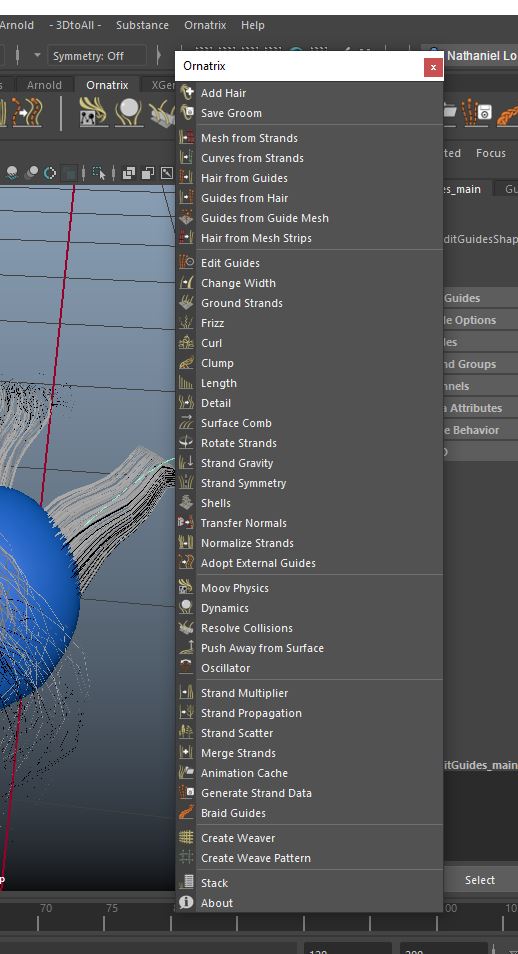
Task: Open the Ornatrix menu in menu bar
Action: (x=205, y=25)
